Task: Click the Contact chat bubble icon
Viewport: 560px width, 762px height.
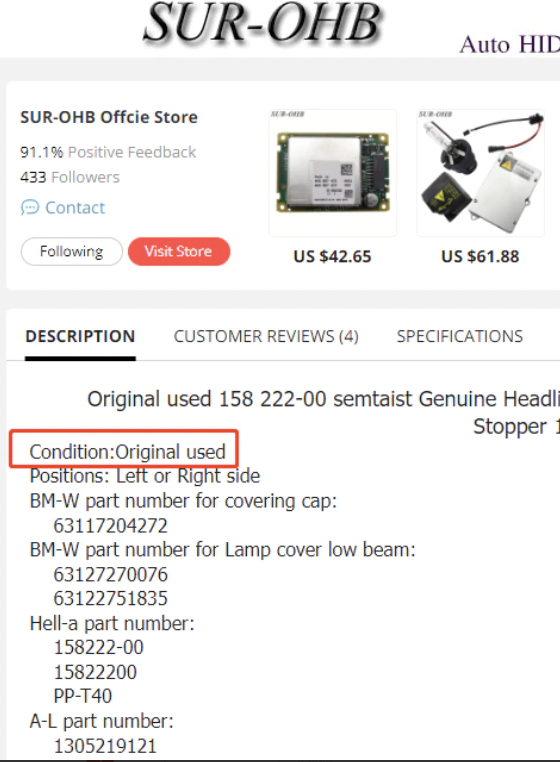Action: coord(30,208)
